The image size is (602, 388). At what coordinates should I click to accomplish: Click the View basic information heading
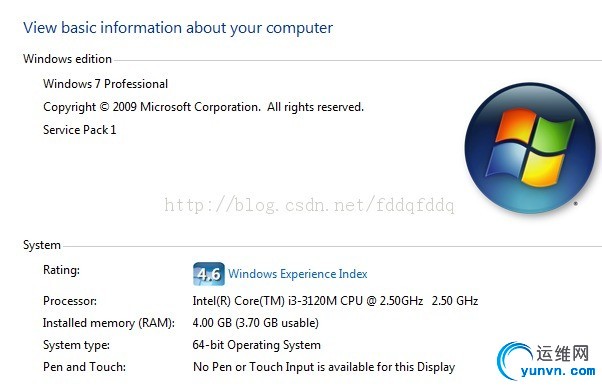point(178,28)
